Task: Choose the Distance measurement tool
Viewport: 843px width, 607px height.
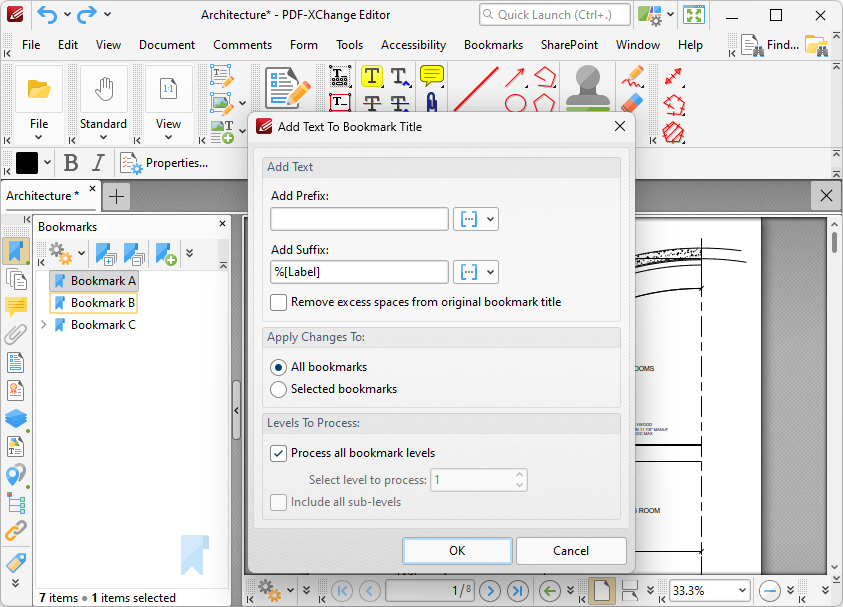Action: point(674,77)
